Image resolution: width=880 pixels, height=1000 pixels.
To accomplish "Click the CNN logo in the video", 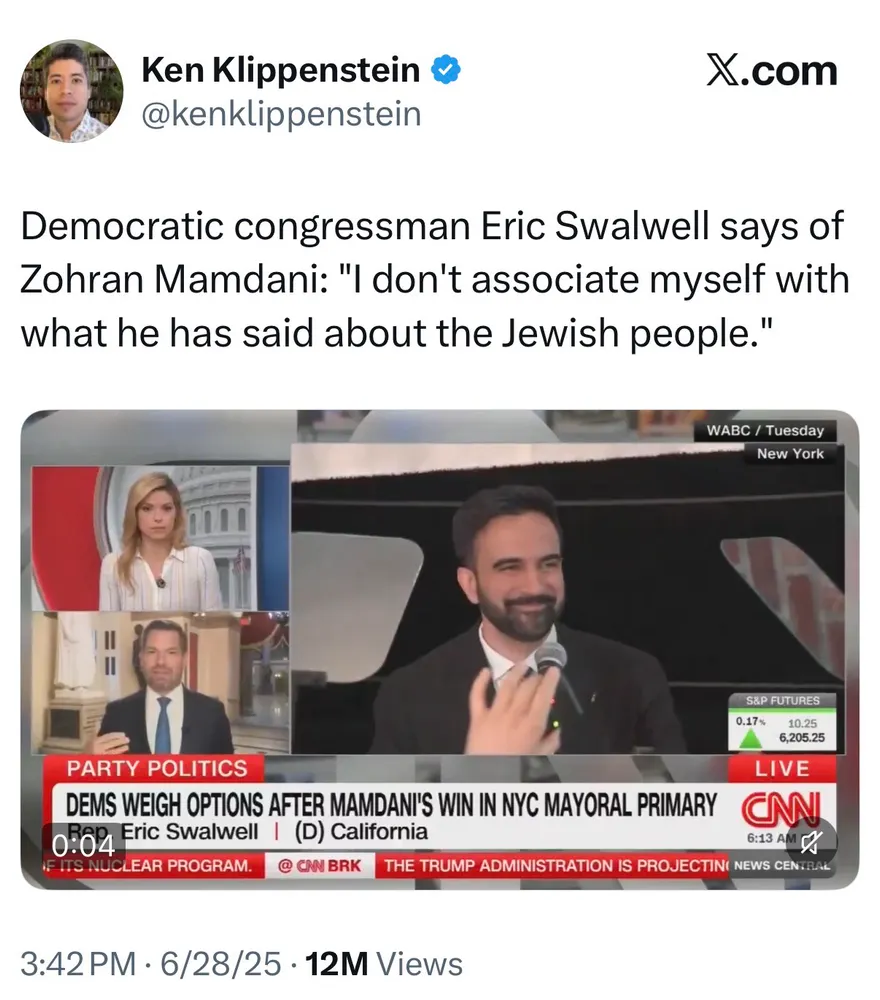I will click(x=781, y=808).
